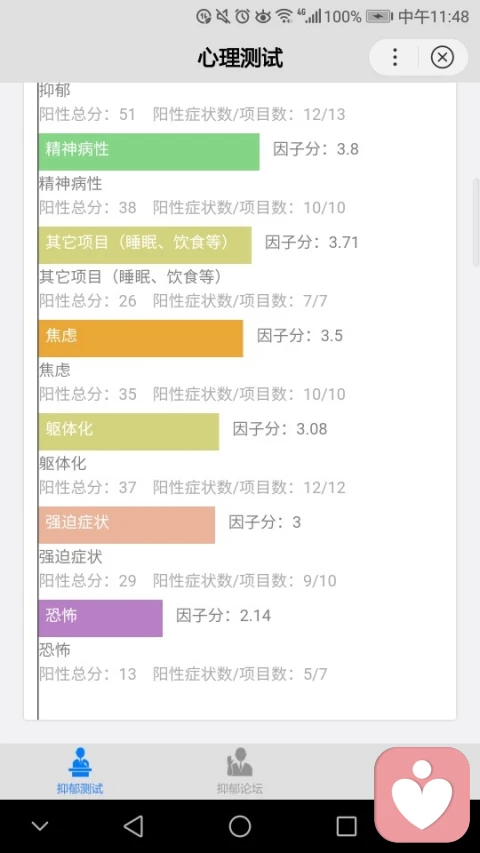Image resolution: width=480 pixels, height=853 pixels.
Task: Tap the Android home circle button
Action: (240, 826)
